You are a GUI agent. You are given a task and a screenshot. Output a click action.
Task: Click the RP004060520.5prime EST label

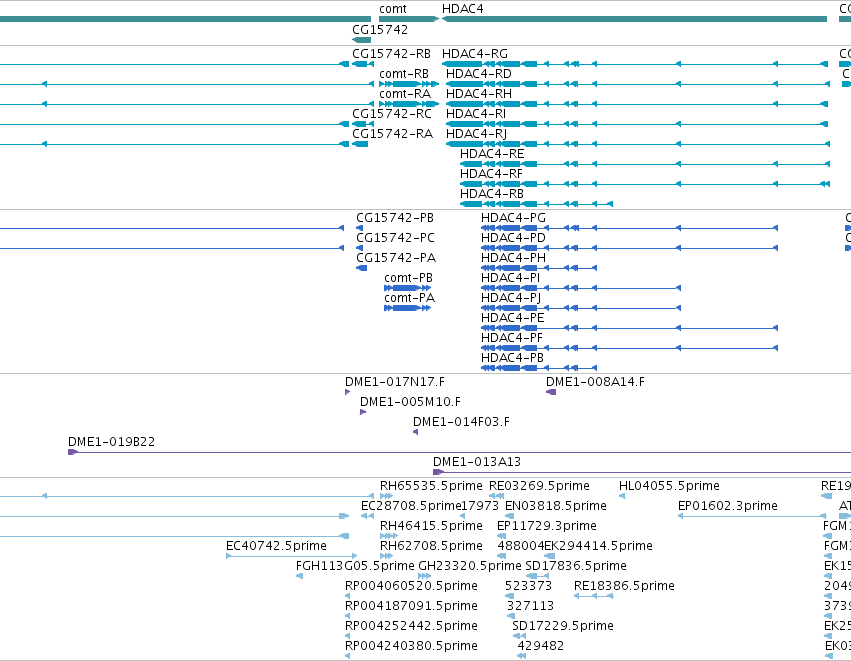(411, 587)
